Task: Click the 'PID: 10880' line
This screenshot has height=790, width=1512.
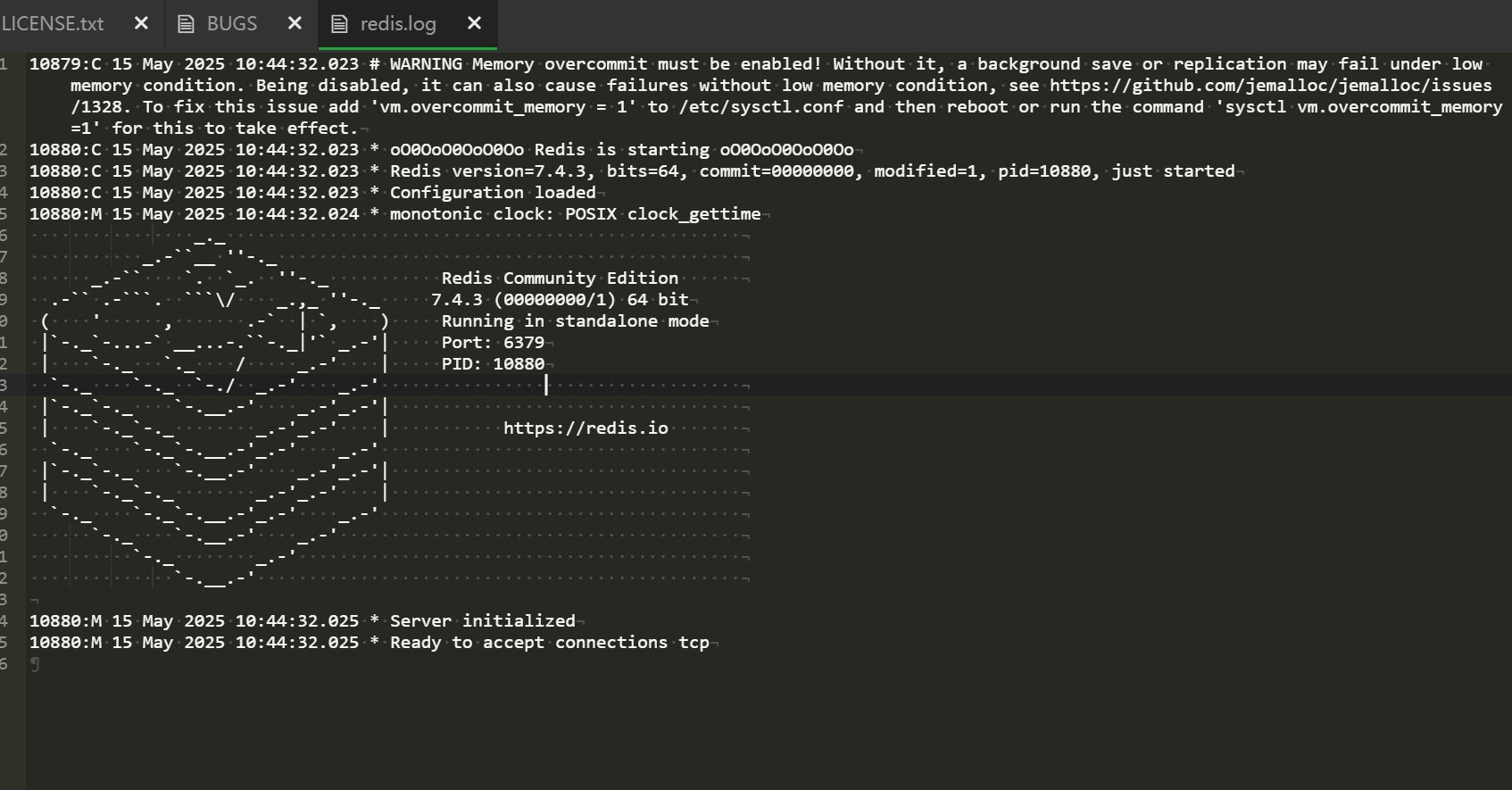Action: click(x=493, y=364)
